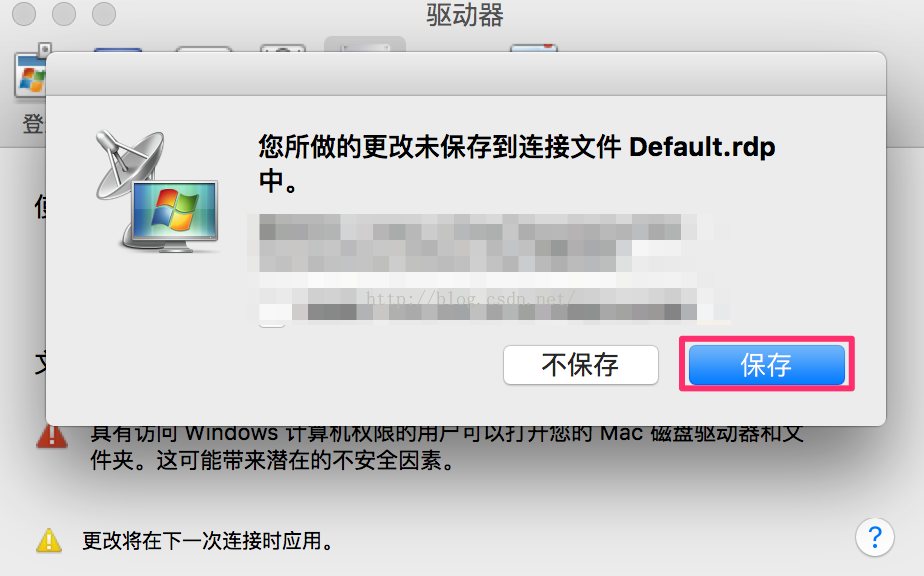Click the Default.rdp unsaved changes heading
Viewport: 924px width, 576px height.
tap(517, 163)
